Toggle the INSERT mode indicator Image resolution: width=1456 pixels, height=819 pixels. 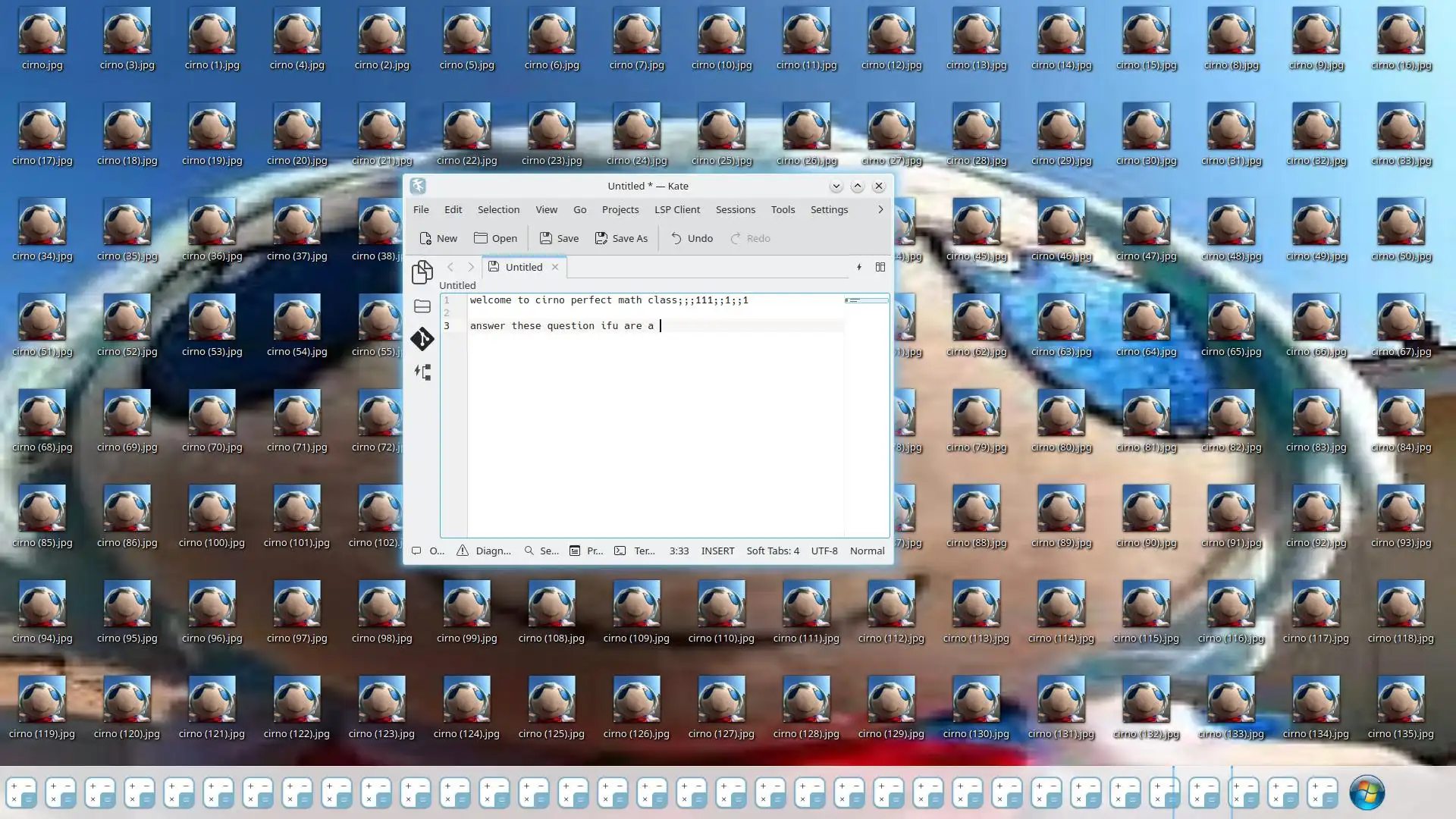pyautogui.click(x=717, y=551)
